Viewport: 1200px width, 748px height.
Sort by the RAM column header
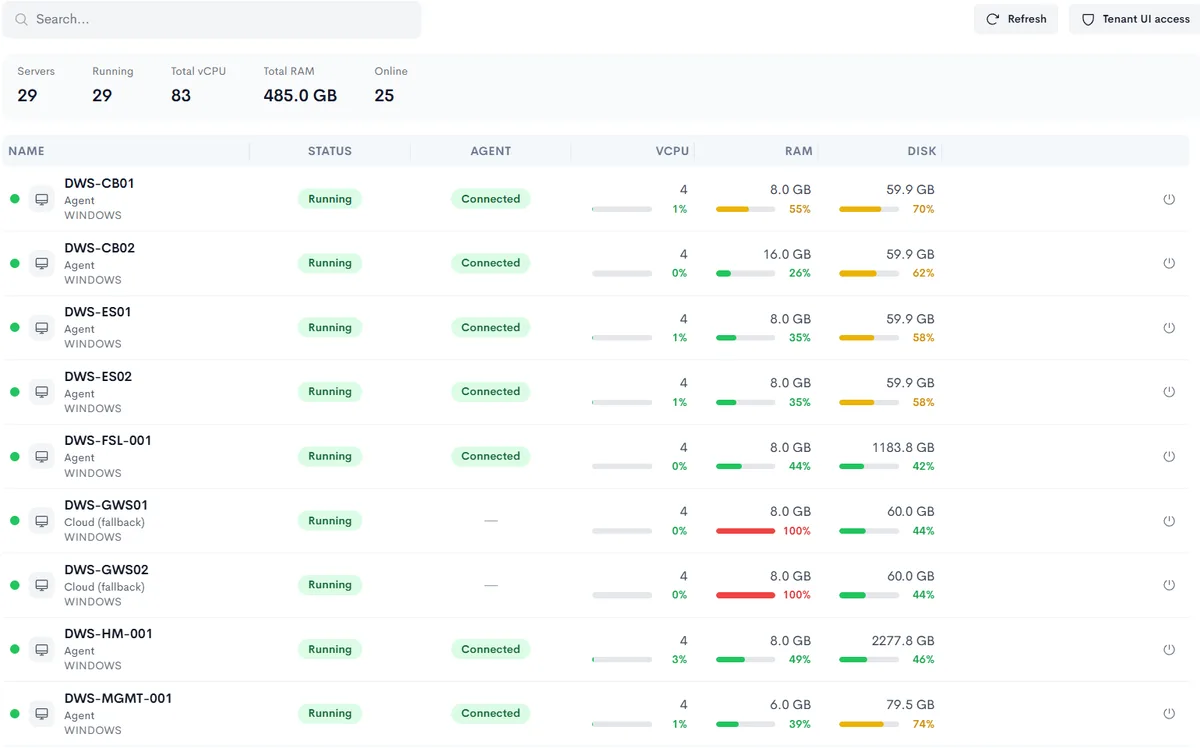[x=799, y=151]
